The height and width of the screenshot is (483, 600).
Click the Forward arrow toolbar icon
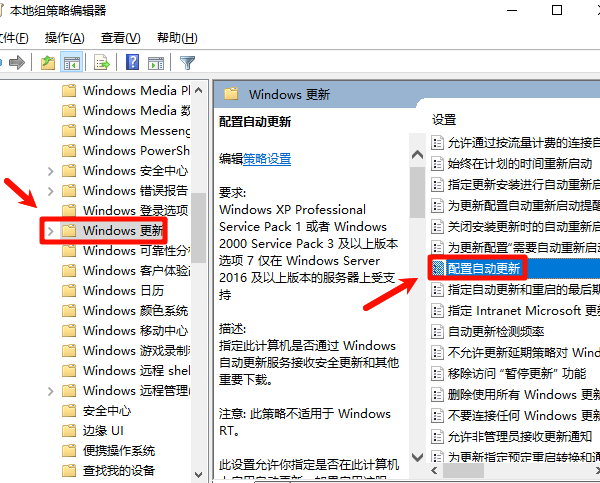[x=16, y=62]
